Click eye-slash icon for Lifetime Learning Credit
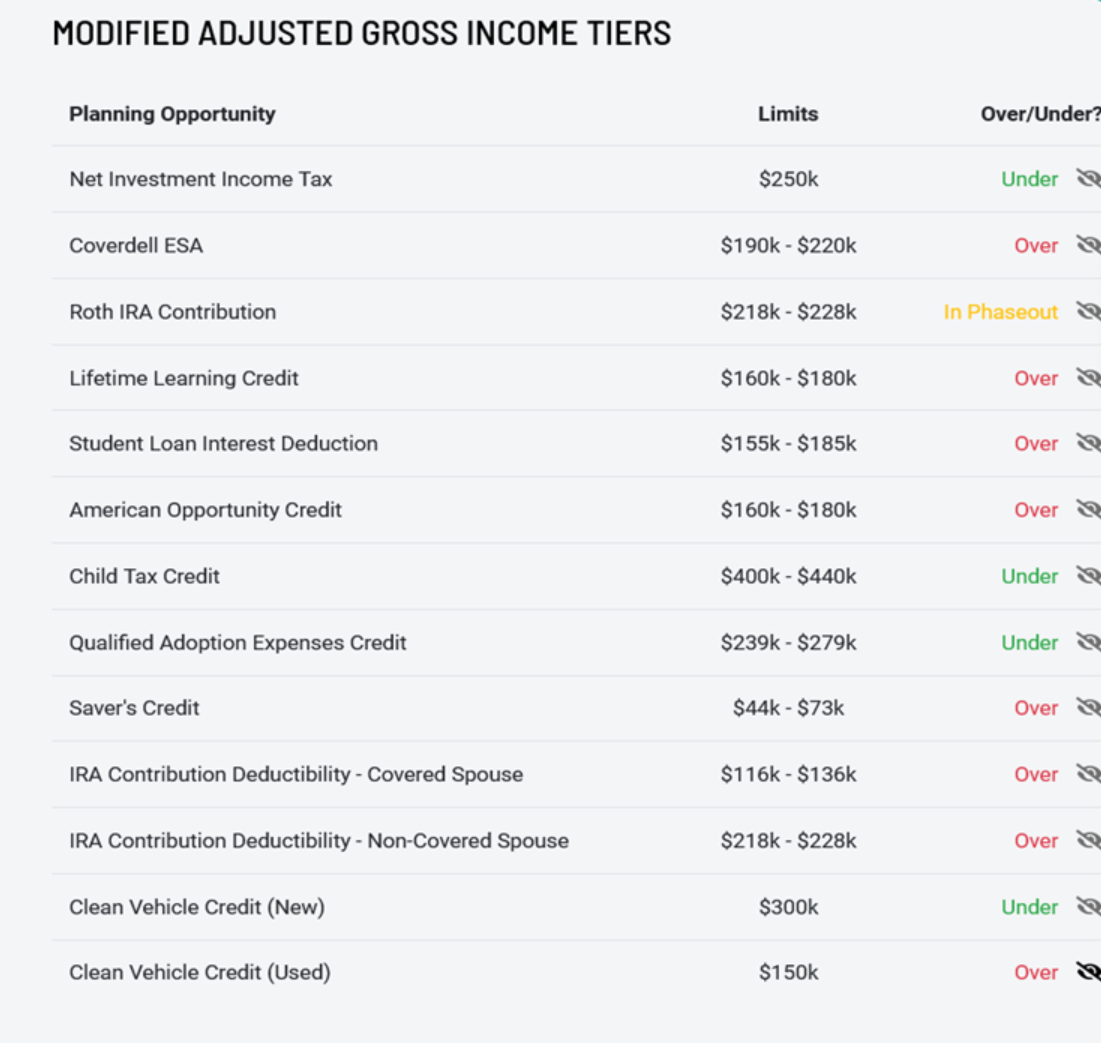This screenshot has width=1101, height=1043. 1088,377
